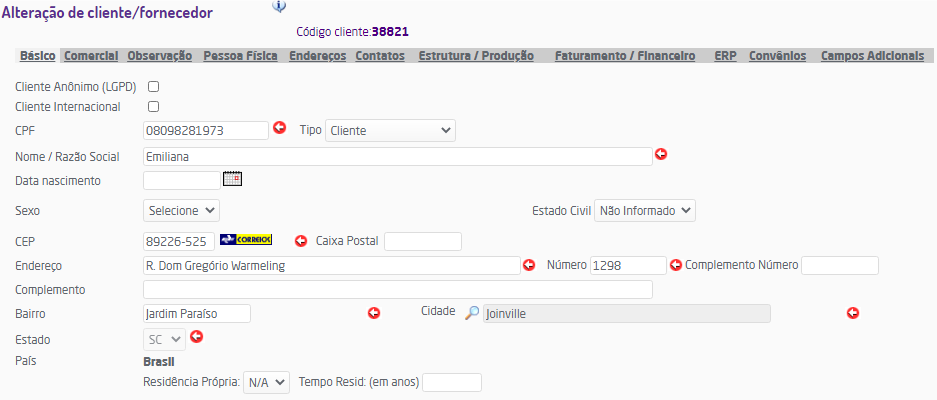The height and width of the screenshot is (400, 937).
Task: Select the Campos Adicionais tab
Action: [872, 56]
